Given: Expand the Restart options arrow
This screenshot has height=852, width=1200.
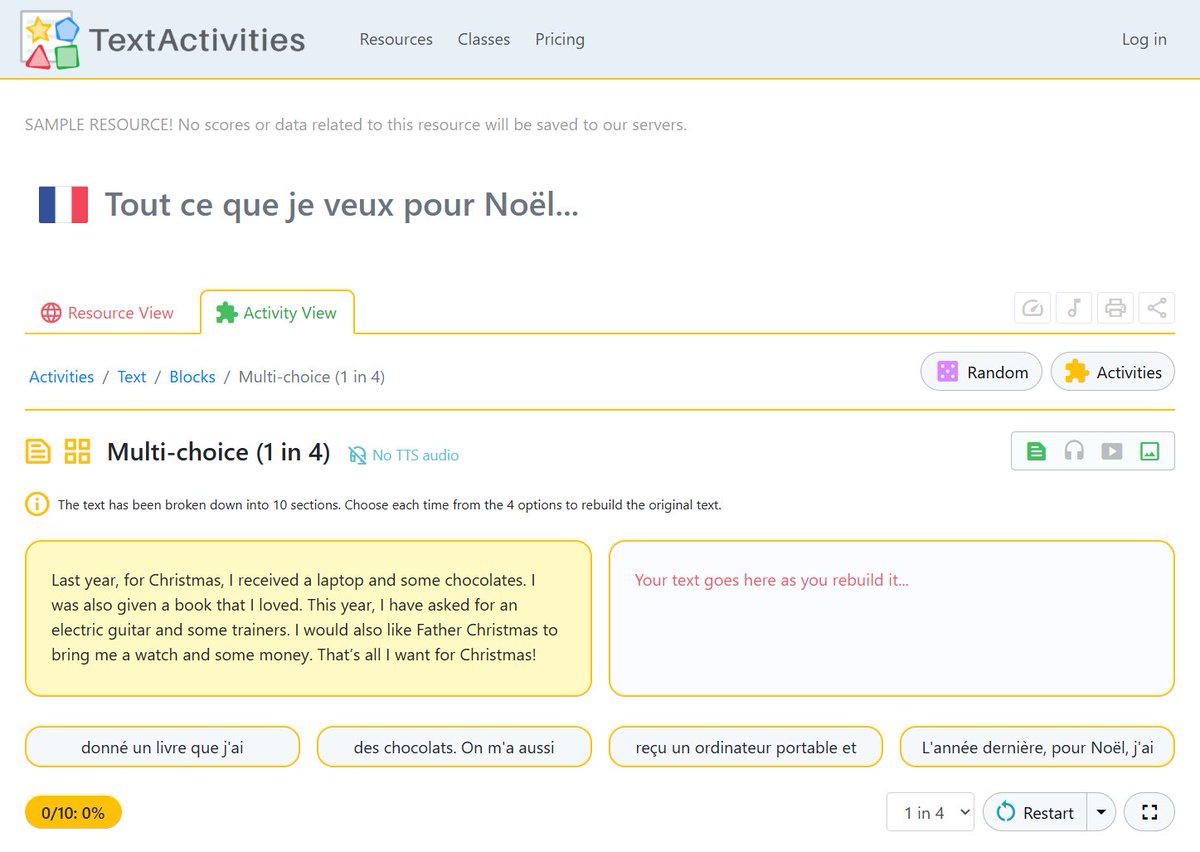Looking at the screenshot, I should (1101, 812).
